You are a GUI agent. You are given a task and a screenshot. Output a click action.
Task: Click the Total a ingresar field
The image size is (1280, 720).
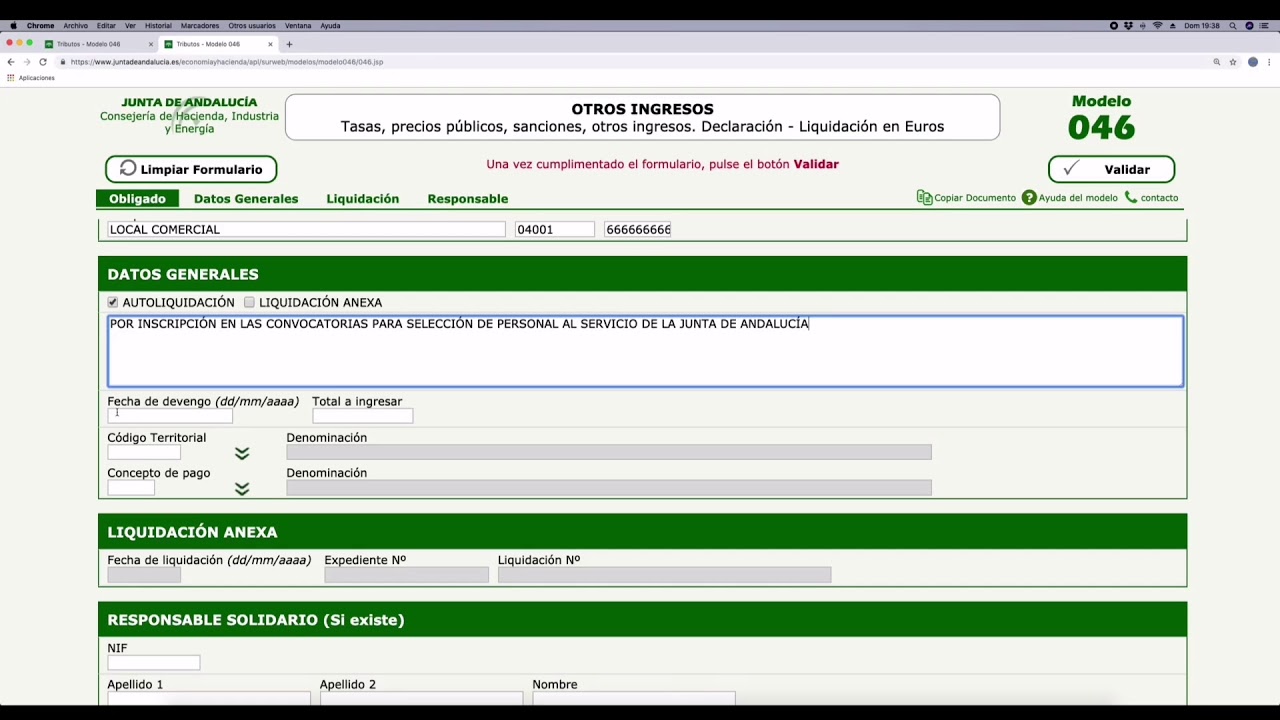(x=362, y=416)
